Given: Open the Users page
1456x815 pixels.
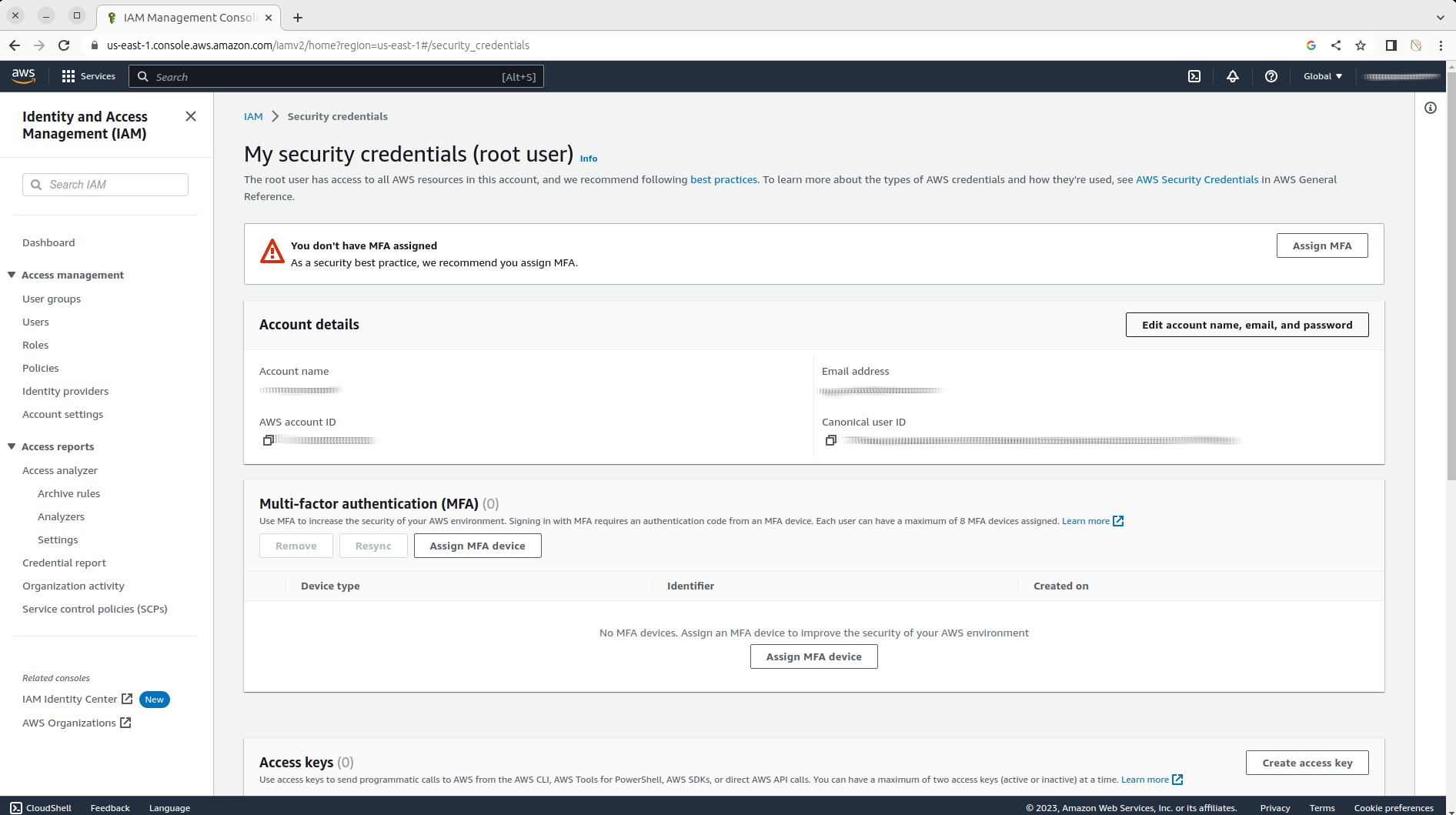Looking at the screenshot, I should 35,322.
